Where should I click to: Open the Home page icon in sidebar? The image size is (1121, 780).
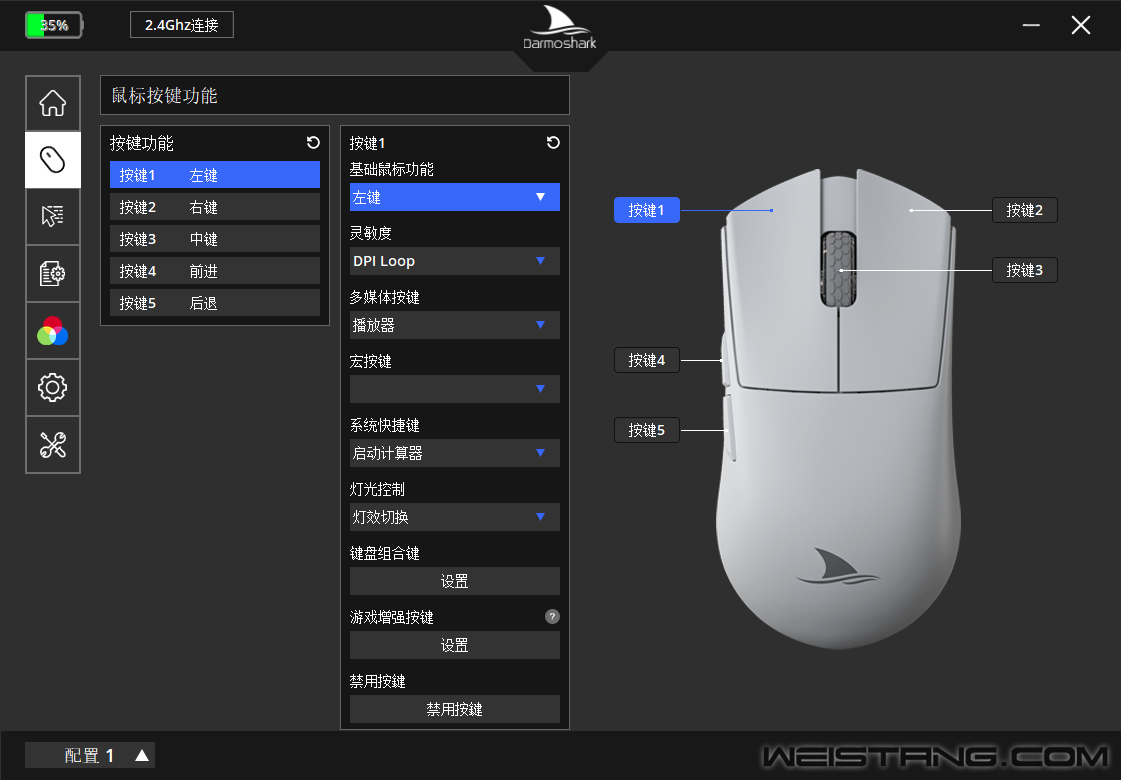pyautogui.click(x=53, y=103)
